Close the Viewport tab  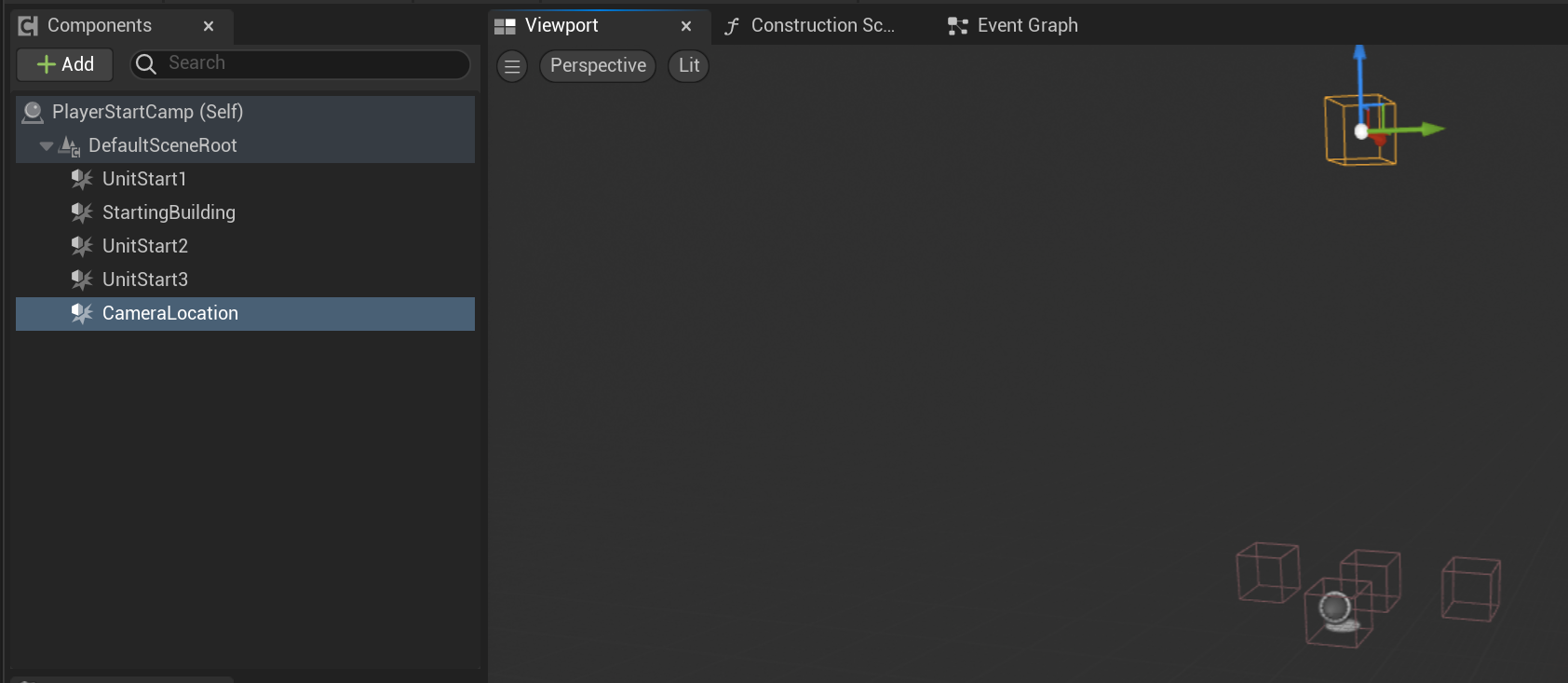(x=686, y=26)
